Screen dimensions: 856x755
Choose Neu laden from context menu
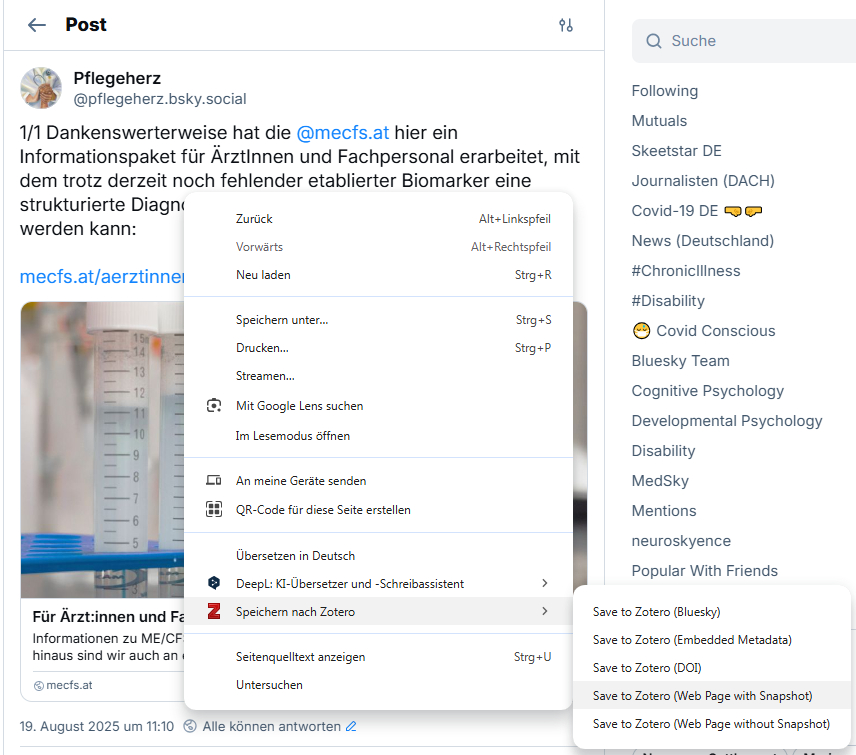tap(263, 274)
